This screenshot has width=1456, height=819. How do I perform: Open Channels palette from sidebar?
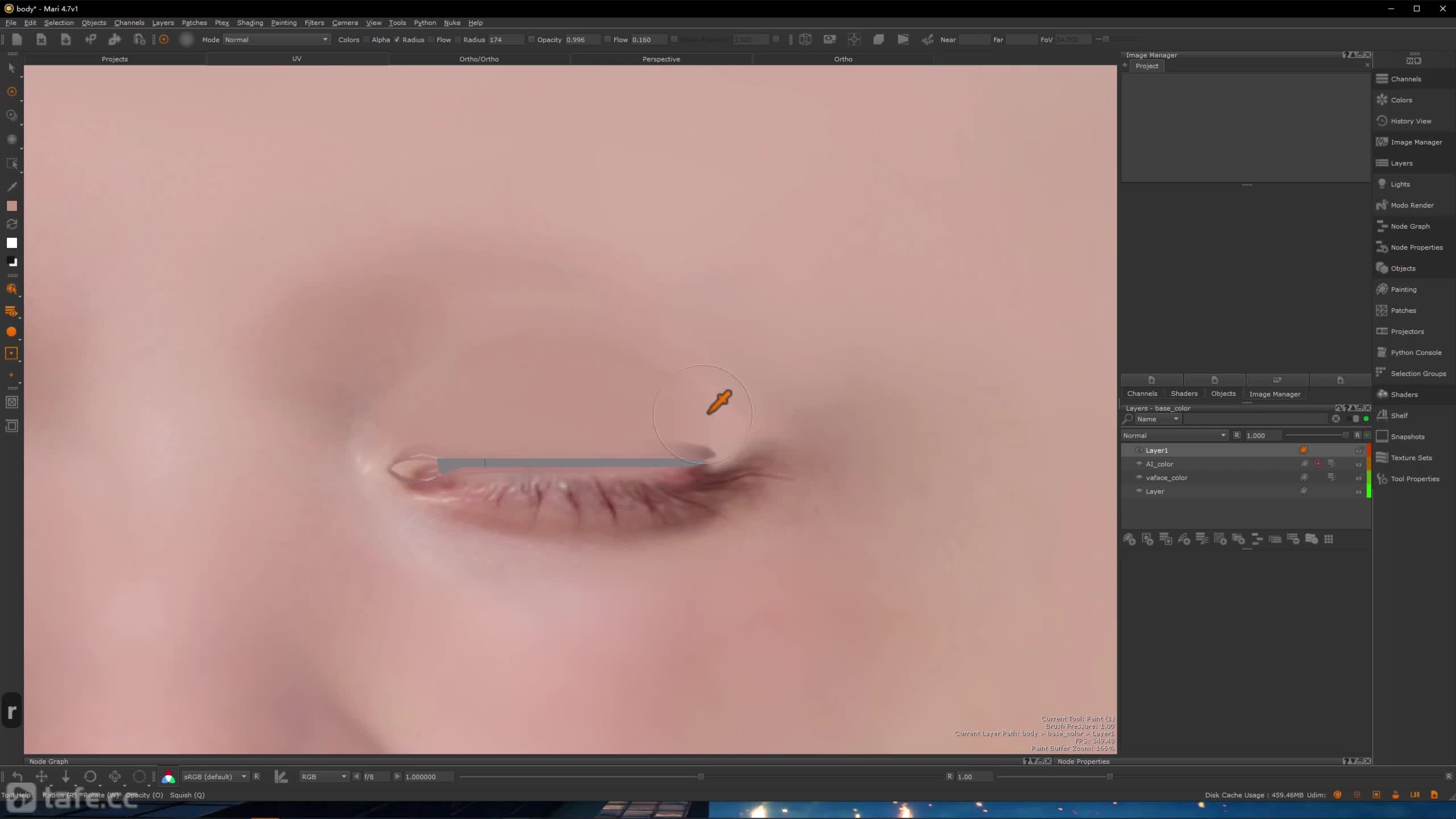tap(1406, 79)
